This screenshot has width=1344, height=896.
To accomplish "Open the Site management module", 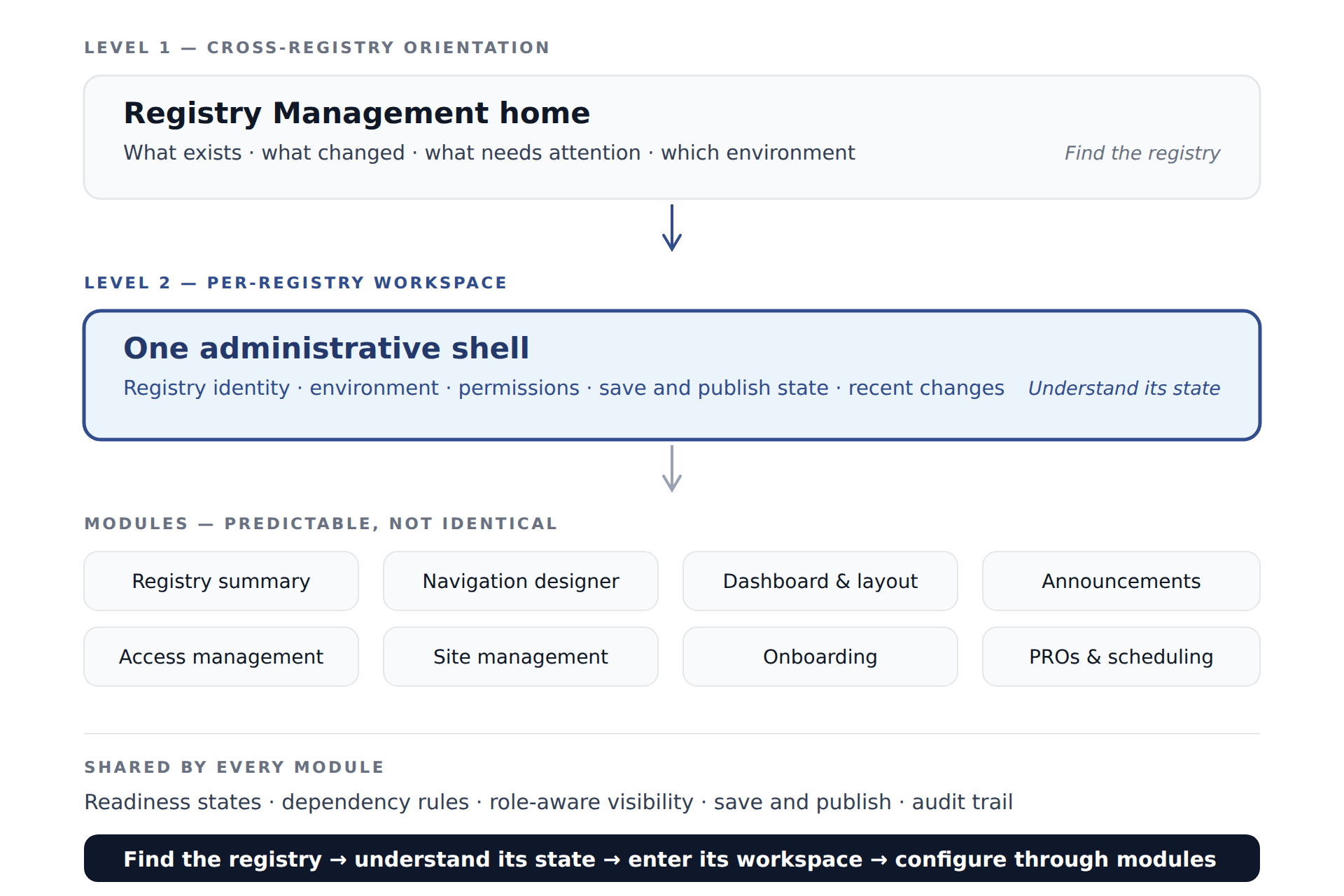I will [x=521, y=657].
